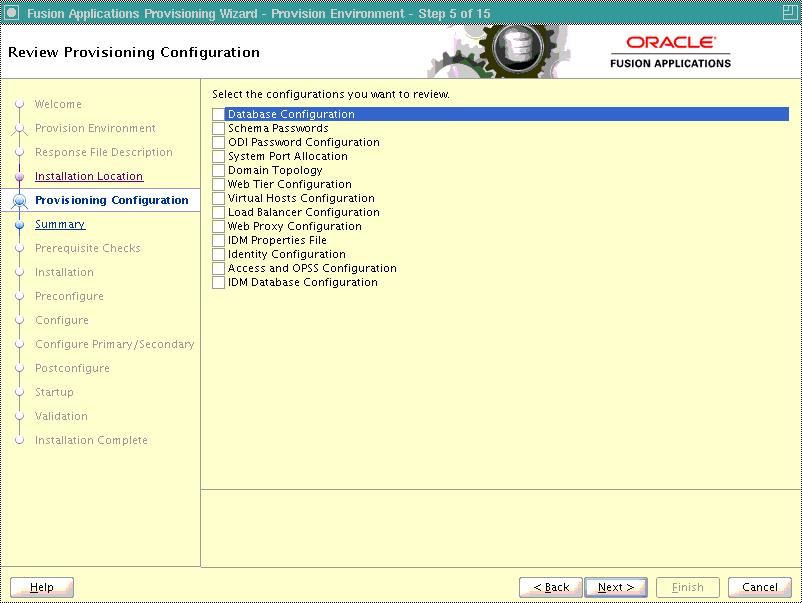Click the Installation Location step bullet icon
This screenshot has width=802, height=603.
[x=19, y=176]
